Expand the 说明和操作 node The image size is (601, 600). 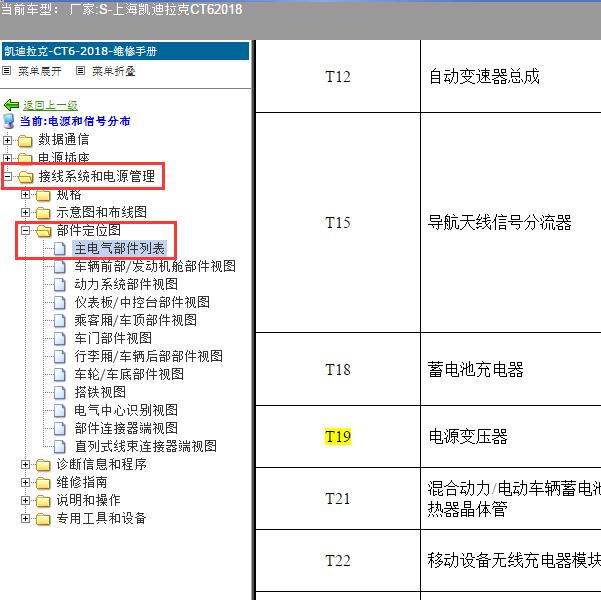pyautogui.click(x=25, y=501)
